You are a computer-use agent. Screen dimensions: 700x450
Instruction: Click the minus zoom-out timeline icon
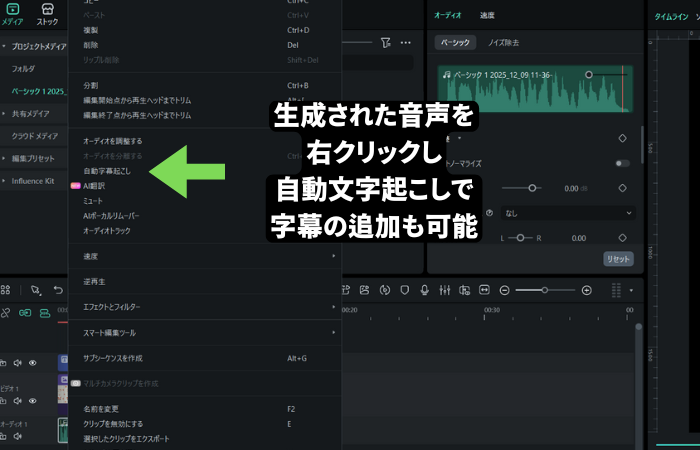click(x=504, y=291)
